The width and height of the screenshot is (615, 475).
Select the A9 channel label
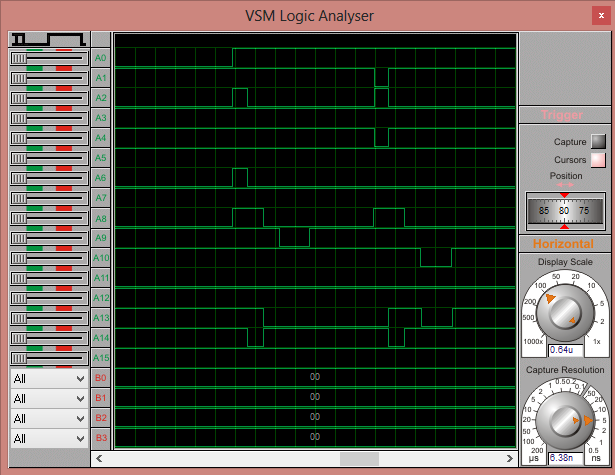click(x=101, y=238)
